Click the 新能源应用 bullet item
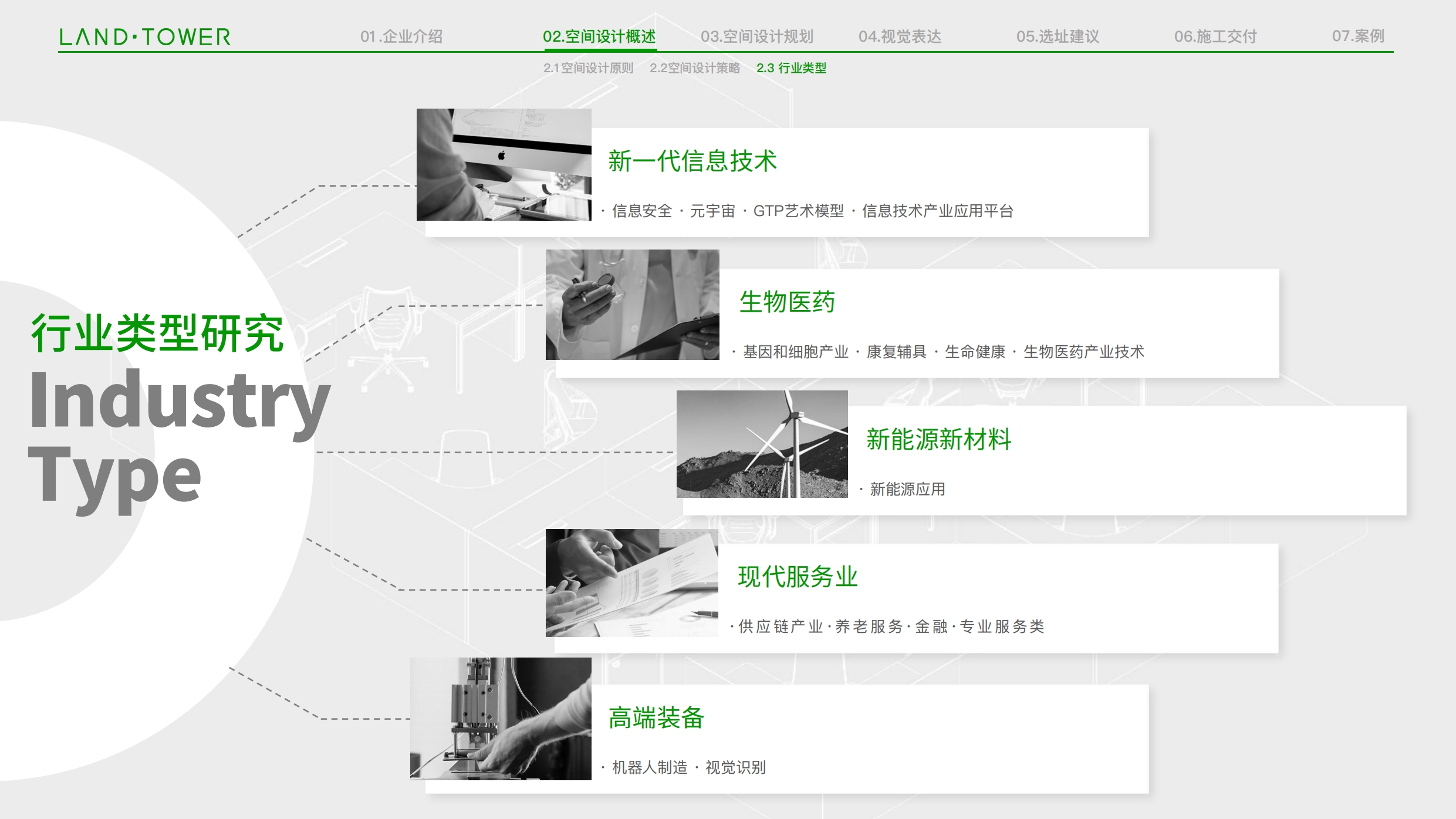This screenshot has width=1456, height=819. tap(907, 489)
